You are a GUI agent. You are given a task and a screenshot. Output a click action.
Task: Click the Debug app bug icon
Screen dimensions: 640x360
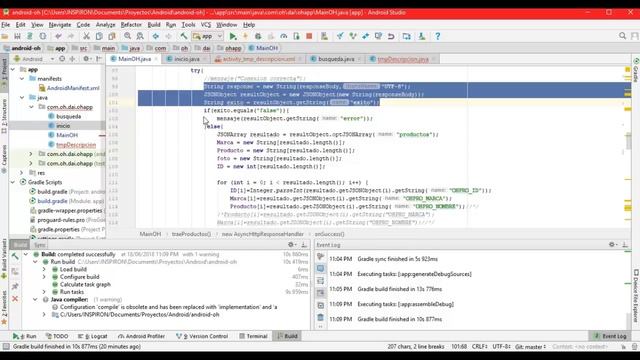(x=258, y=36)
